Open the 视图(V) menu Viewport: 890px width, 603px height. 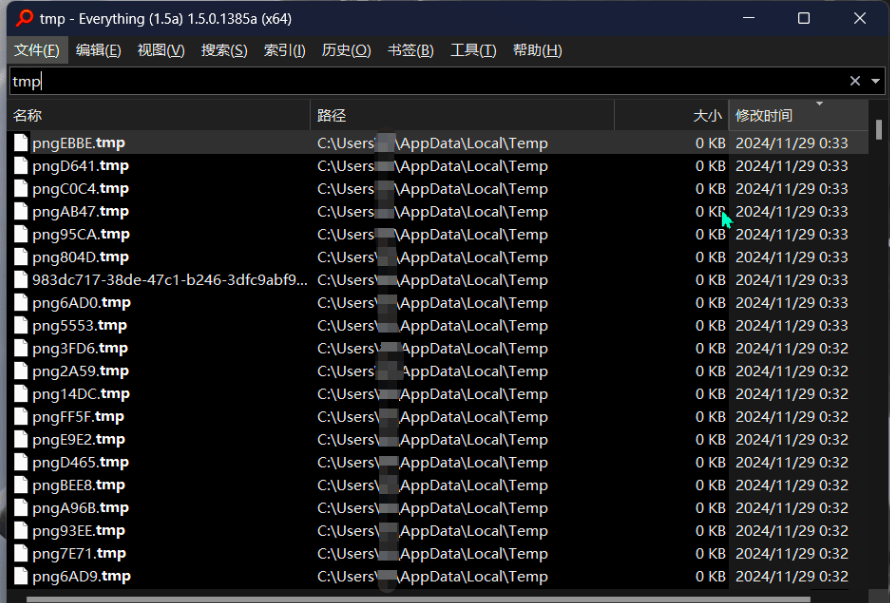161,51
